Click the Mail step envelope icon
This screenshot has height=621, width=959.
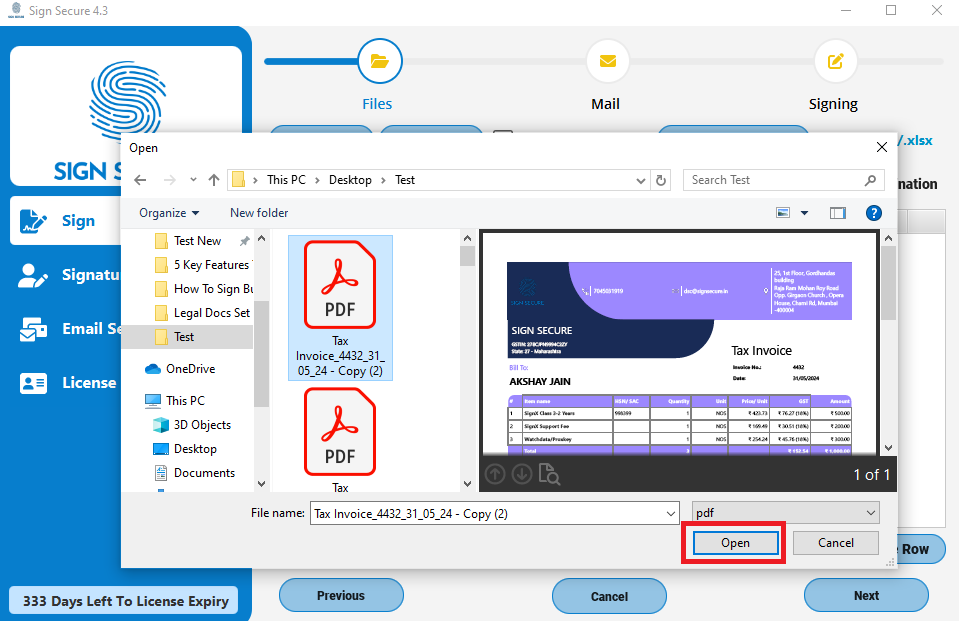pos(607,61)
